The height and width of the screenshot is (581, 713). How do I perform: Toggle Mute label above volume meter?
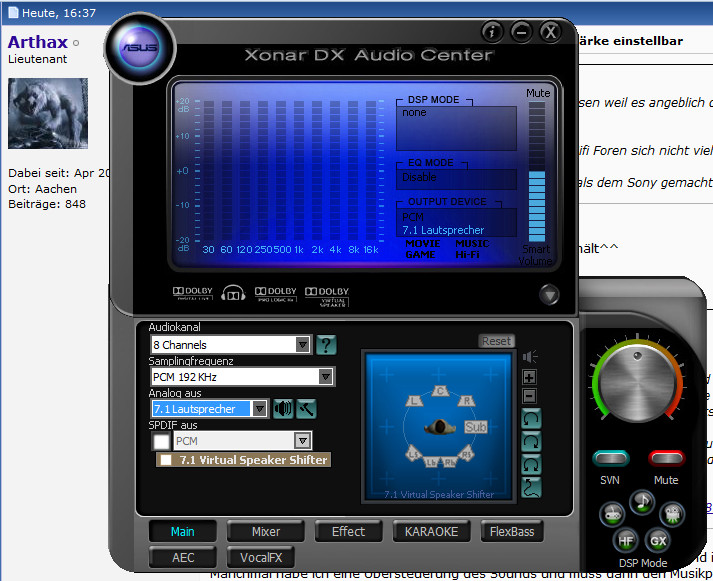[x=538, y=93]
